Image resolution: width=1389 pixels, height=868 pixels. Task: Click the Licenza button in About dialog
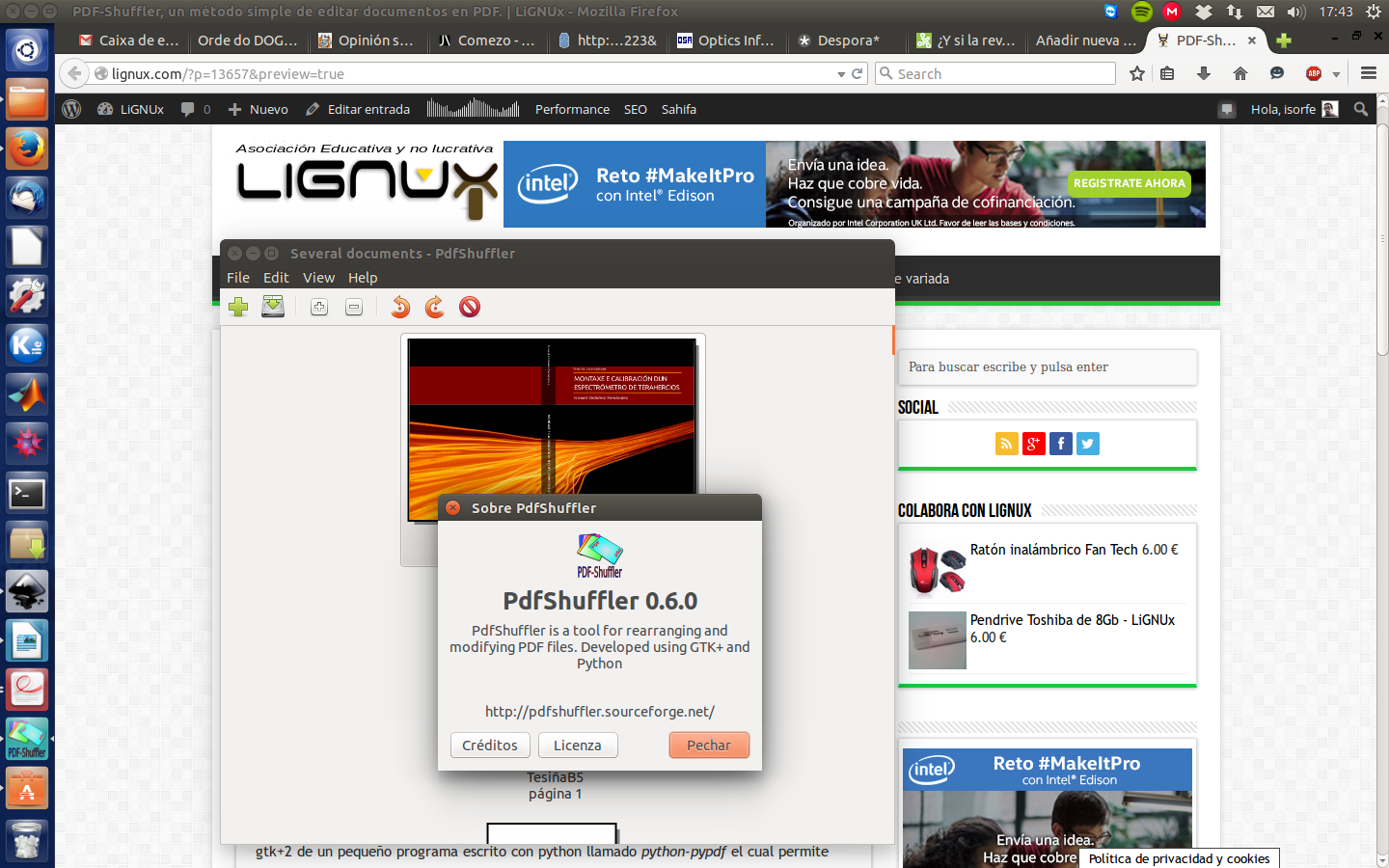click(578, 746)
